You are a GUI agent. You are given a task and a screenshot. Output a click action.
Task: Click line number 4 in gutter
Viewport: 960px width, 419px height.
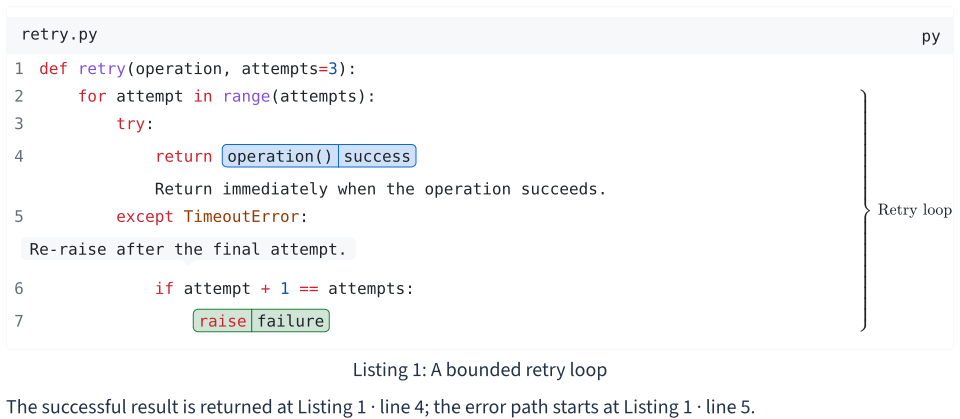(x=19, y=156)
